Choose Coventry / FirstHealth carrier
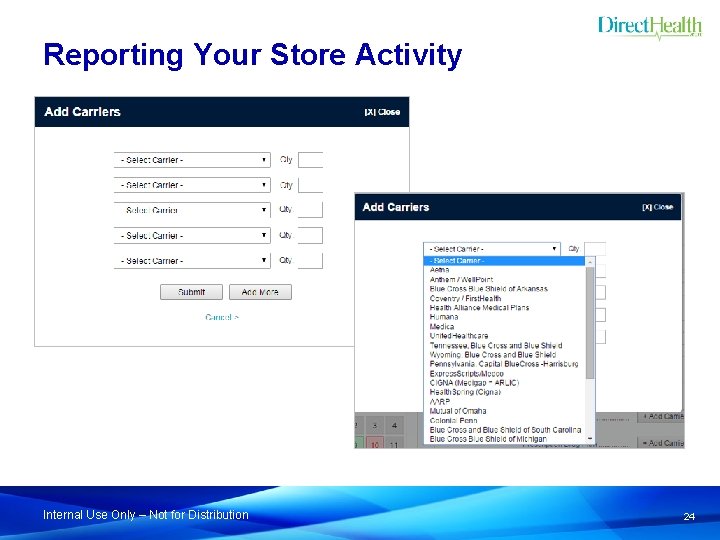The width and height of the screenshot is (720, 540). coord(504,298)
